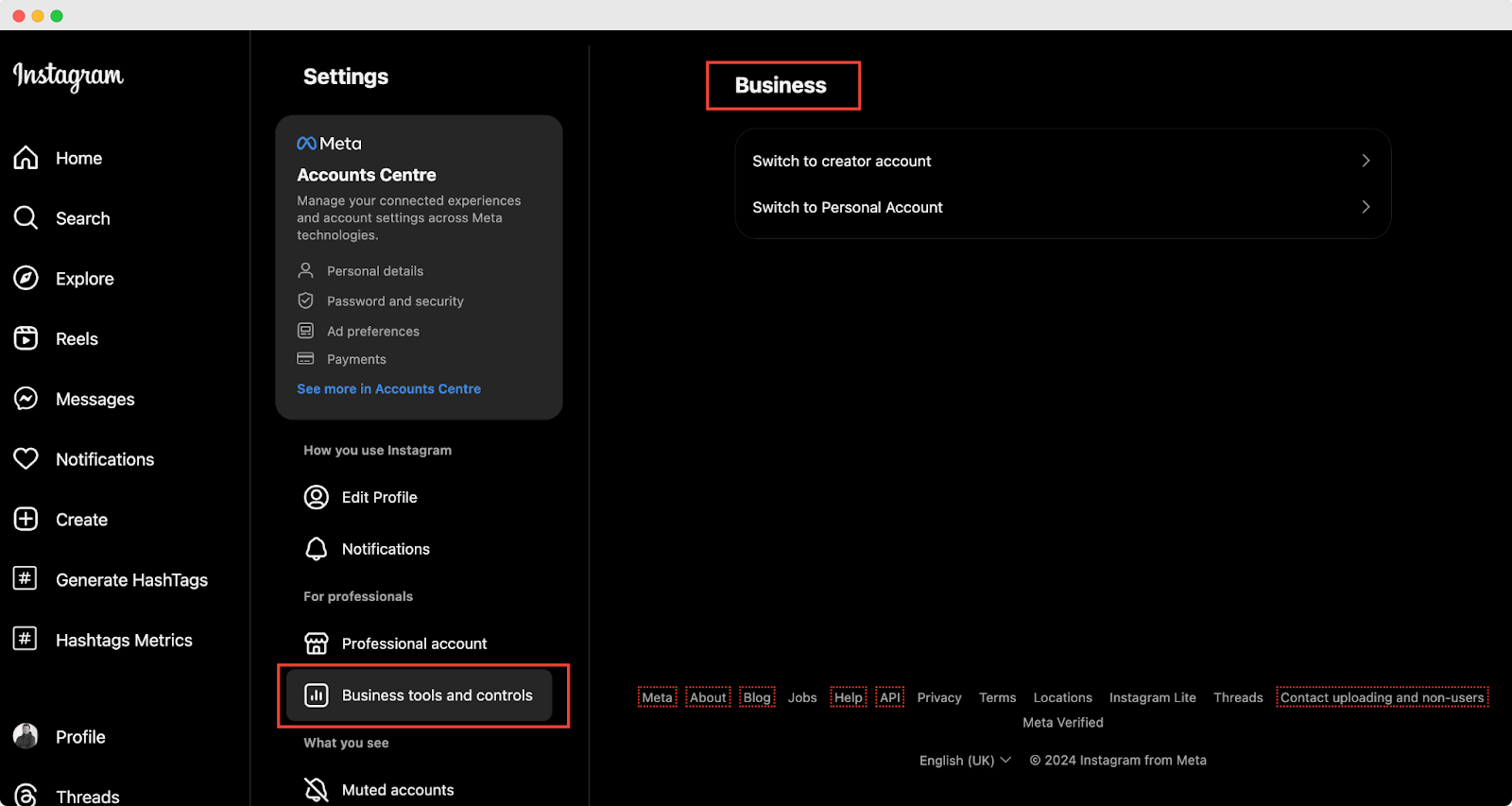Open the Hashtags Metrics icon
Viewport: 1512px width, 806px height.
point(26,640)
